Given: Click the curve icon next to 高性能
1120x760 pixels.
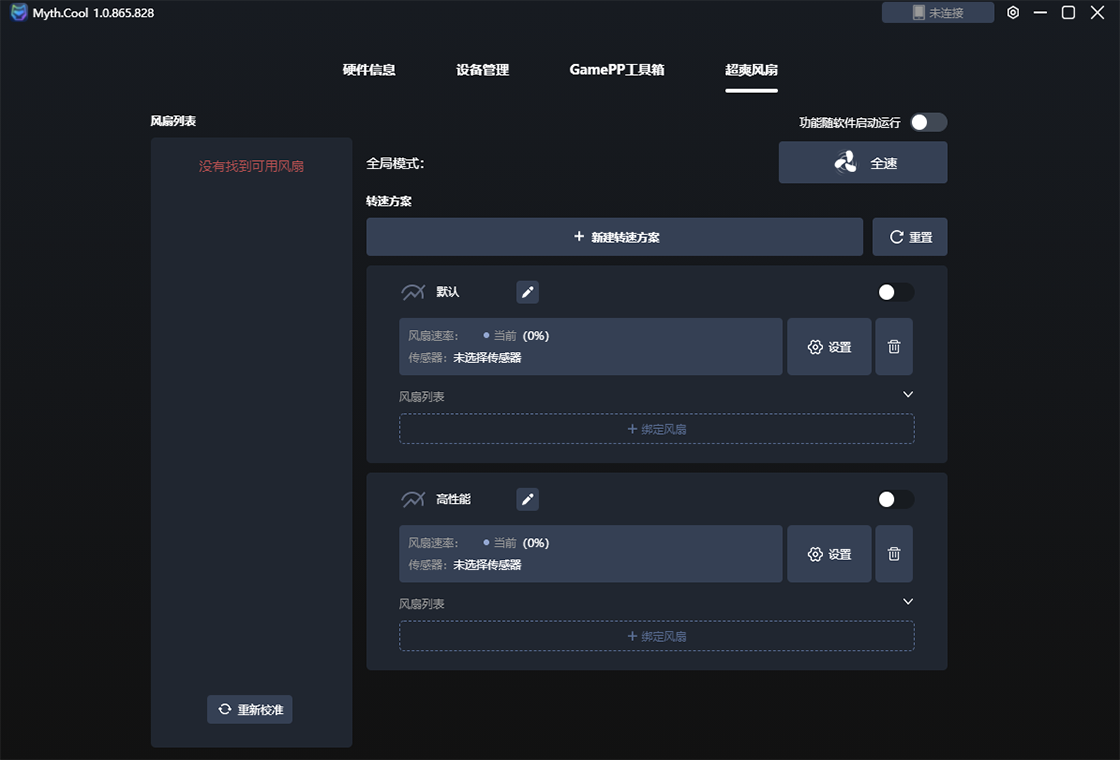Looking at the screenshot, I should point(413,499).
